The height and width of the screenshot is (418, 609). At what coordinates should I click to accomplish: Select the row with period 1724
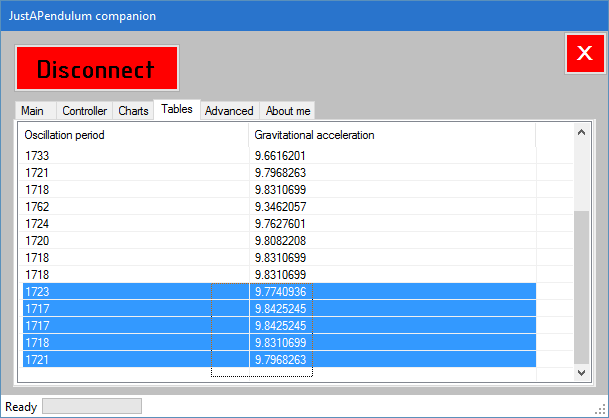[278, 224]
